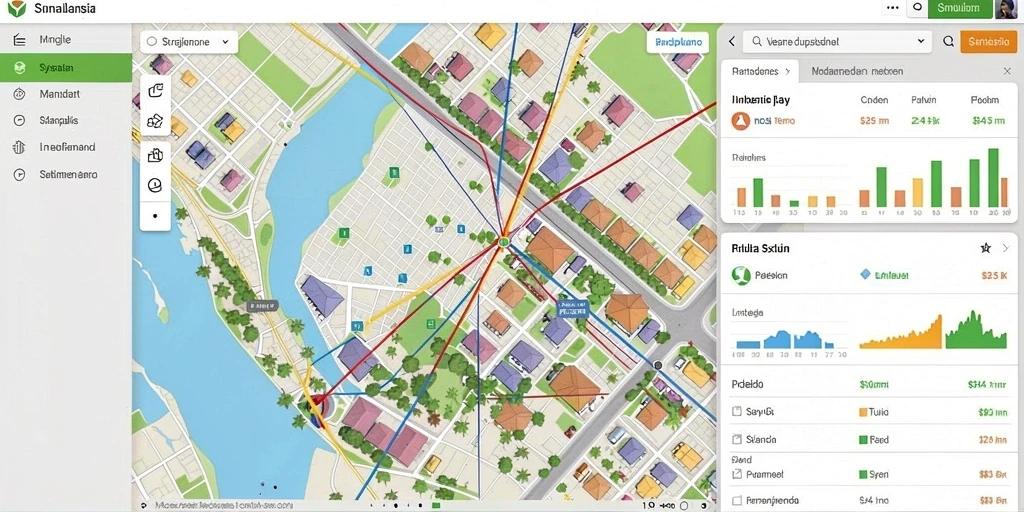
Task: Click the top map toolbar layers icon
Action: click(155, 91)
